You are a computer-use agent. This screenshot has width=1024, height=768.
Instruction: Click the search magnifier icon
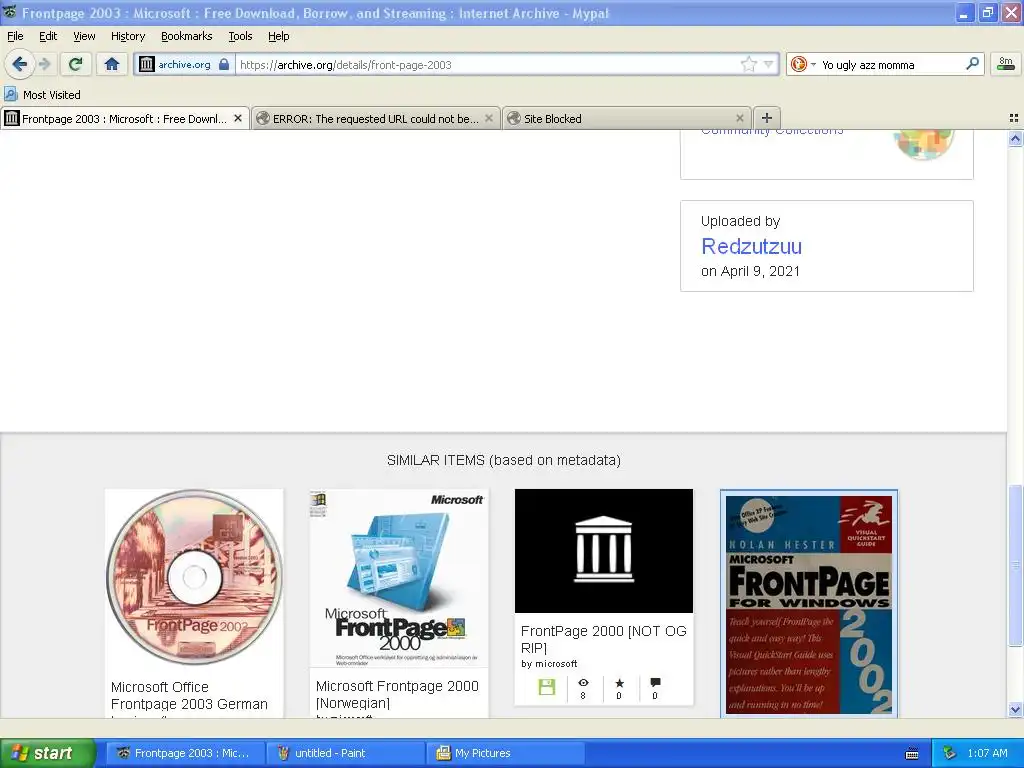click(972, 63)
